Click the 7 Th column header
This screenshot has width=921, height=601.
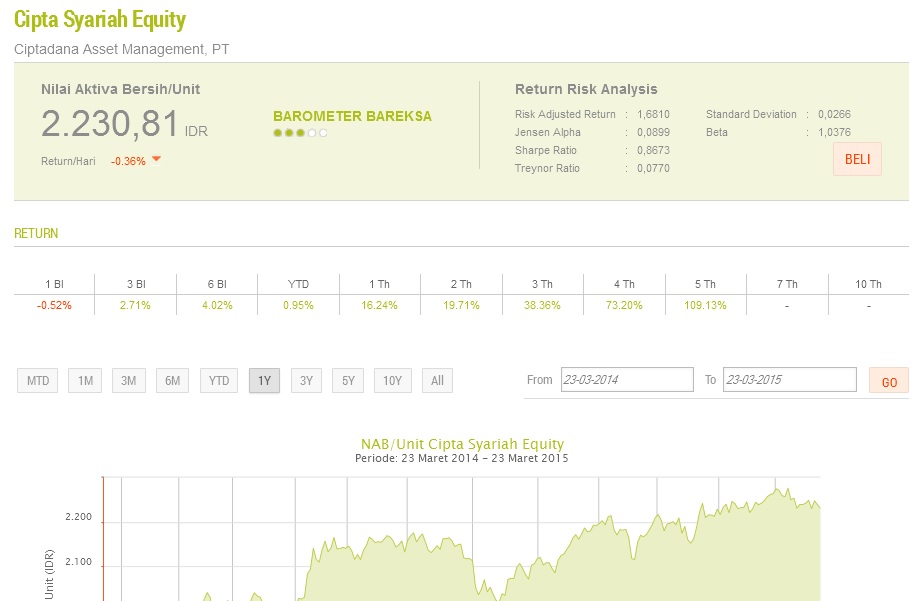point(787,284)
